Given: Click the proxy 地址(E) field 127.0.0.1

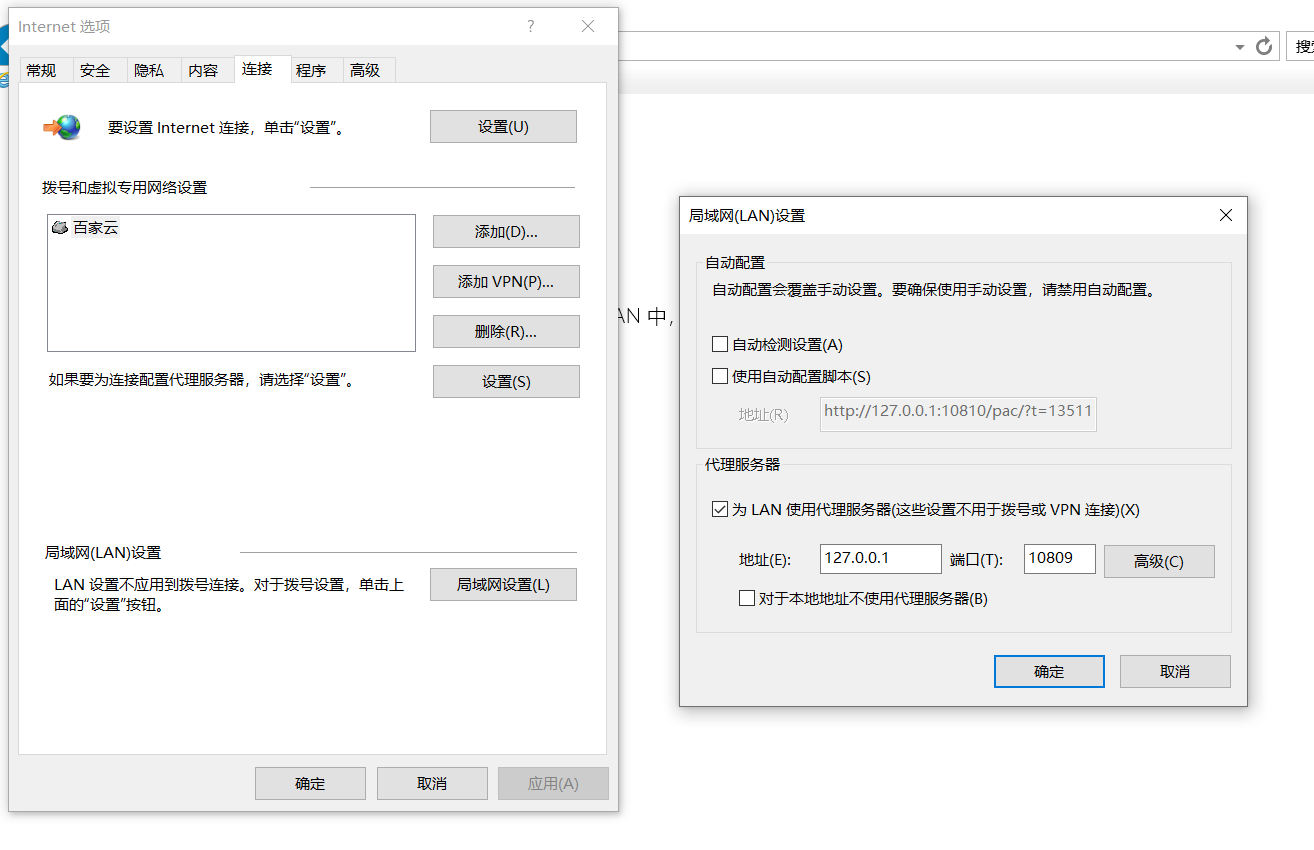Looking at the screenshot, I should [x=880, y=559].
